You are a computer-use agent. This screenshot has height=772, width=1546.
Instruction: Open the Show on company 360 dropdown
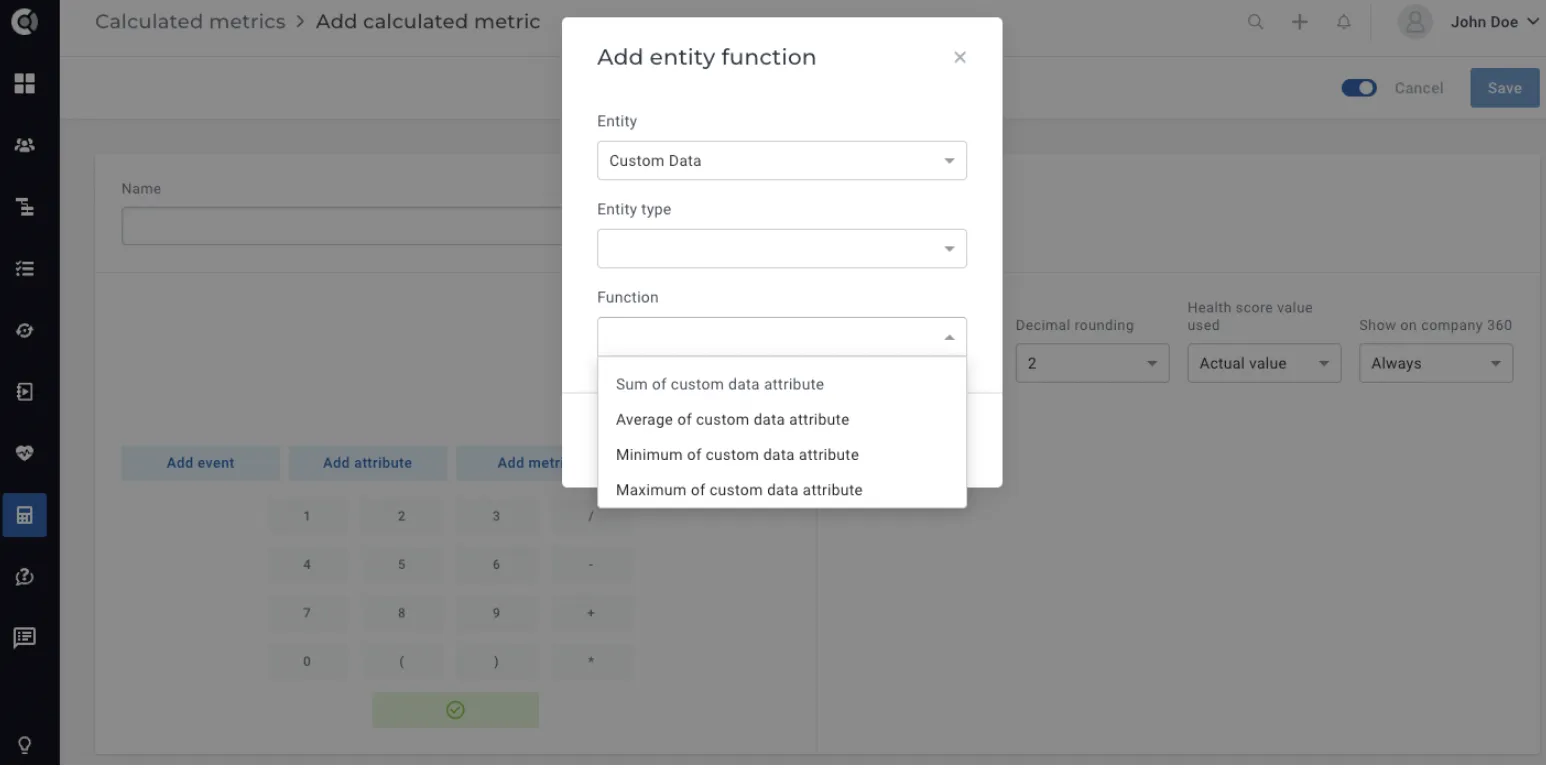pyautogui.click(x=1436, y=363)
